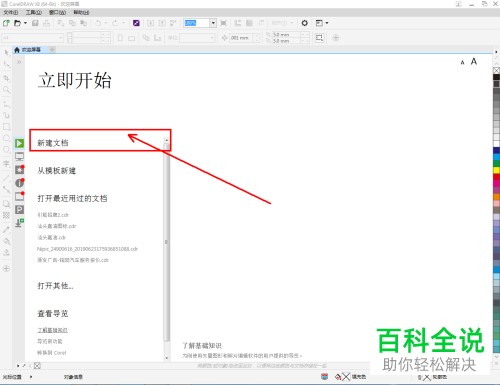Click the Open folder toolbar icon
This screenshot has height=385, width=500.
point(17,23)
